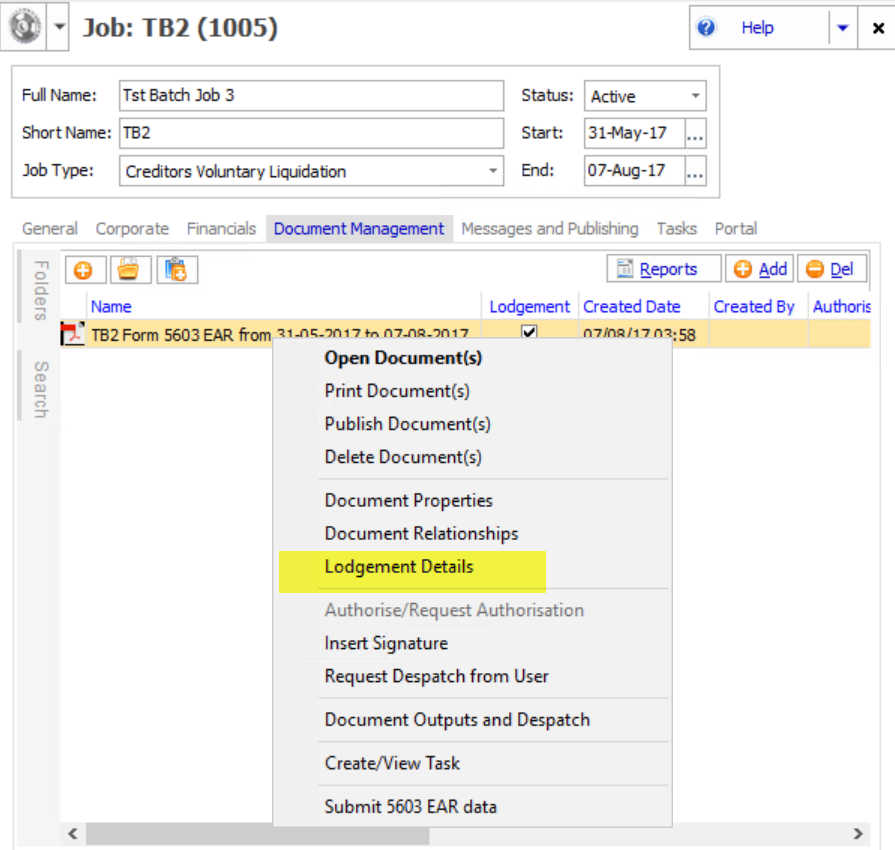Screen dimensions: 895x850
Task: Click the application gear logo icon
Action: tap(24, 27)
